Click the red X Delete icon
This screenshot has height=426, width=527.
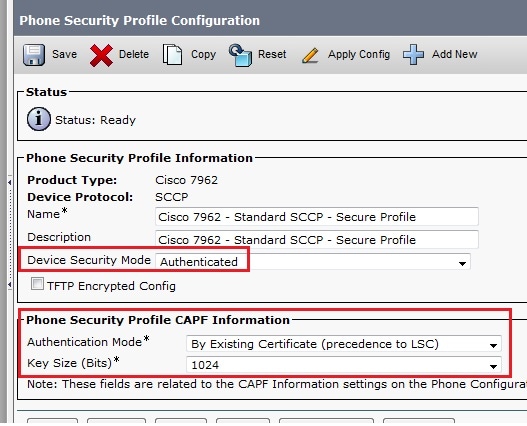[x=101, y=55]
